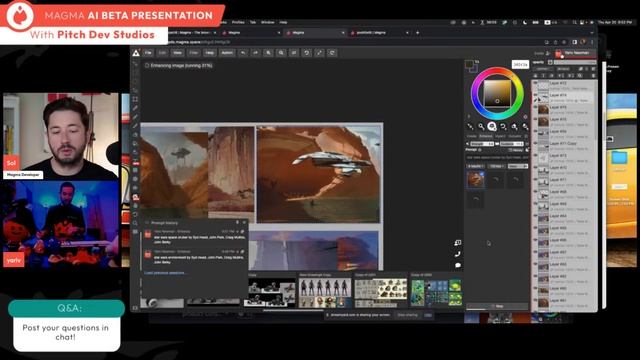Toggle visibility of Layer #76
This screenshot has height=360, width=640.
[535, 119]
